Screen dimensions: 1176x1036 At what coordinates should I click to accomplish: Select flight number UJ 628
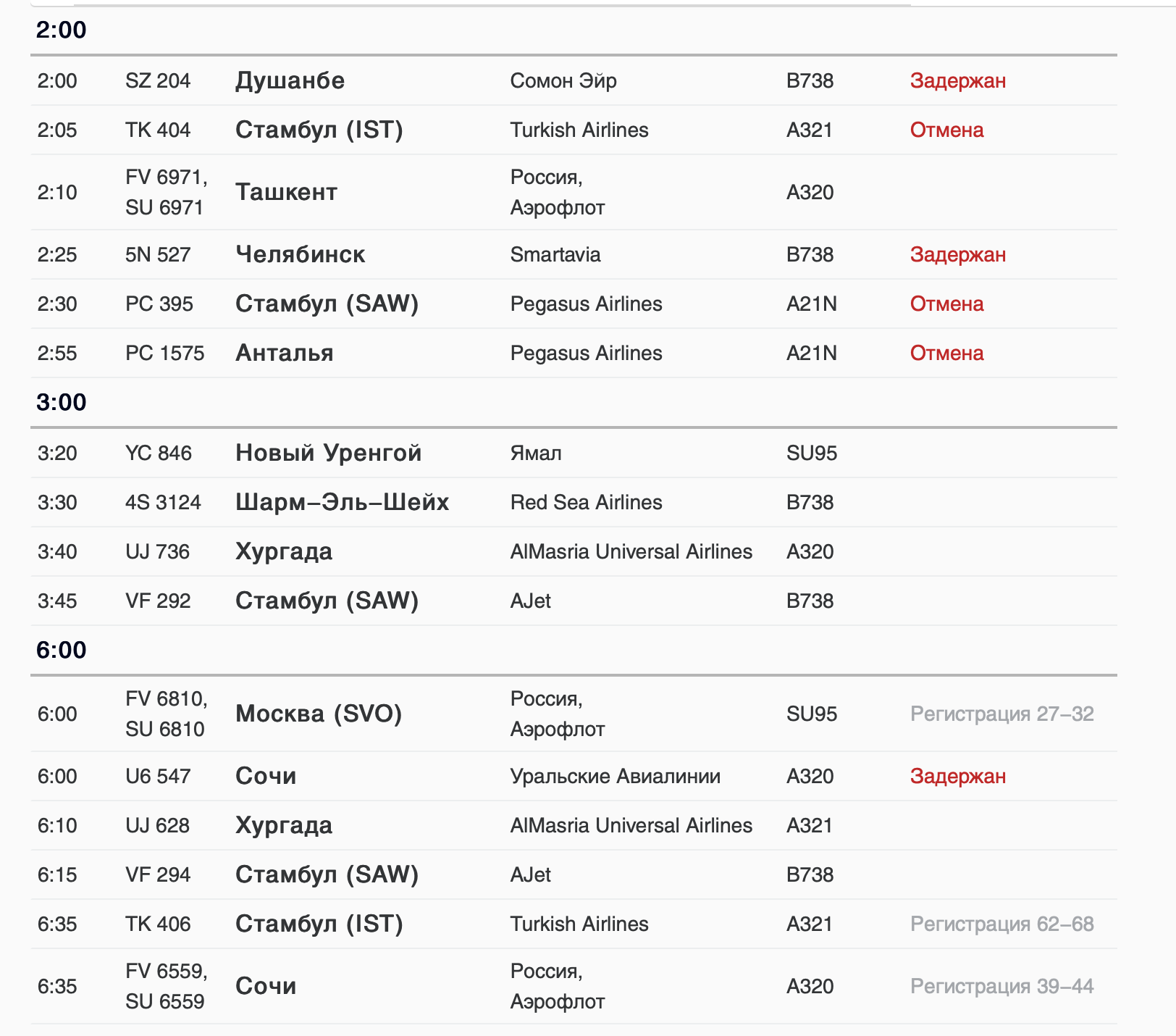coord(157,825)
